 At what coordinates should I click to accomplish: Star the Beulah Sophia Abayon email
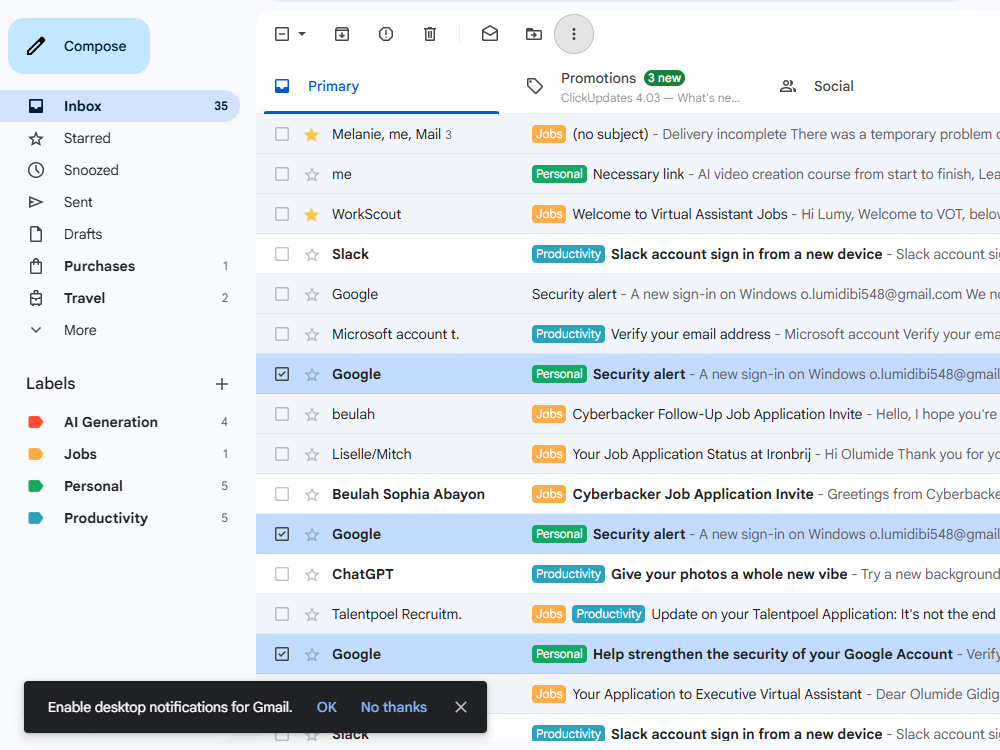point(311,494)
